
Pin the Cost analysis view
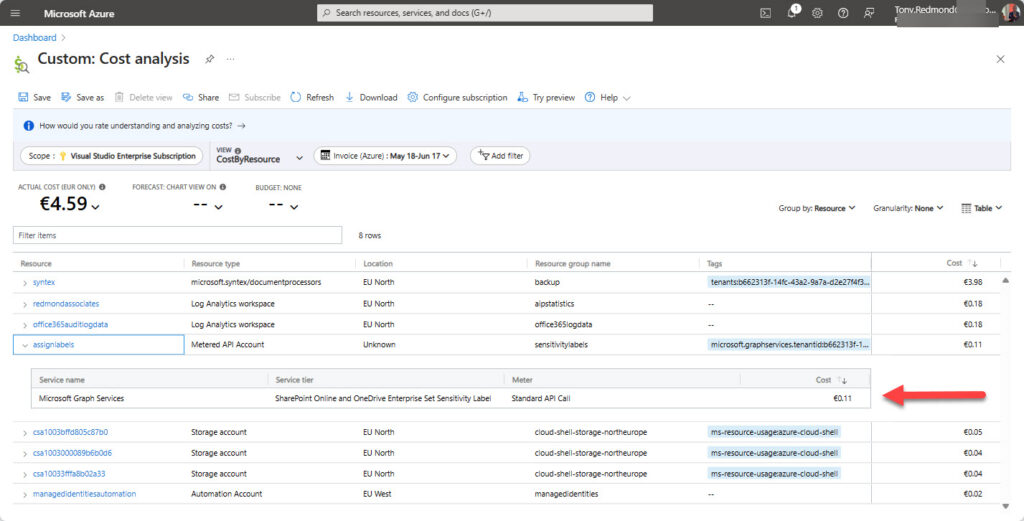pos(210,59)
